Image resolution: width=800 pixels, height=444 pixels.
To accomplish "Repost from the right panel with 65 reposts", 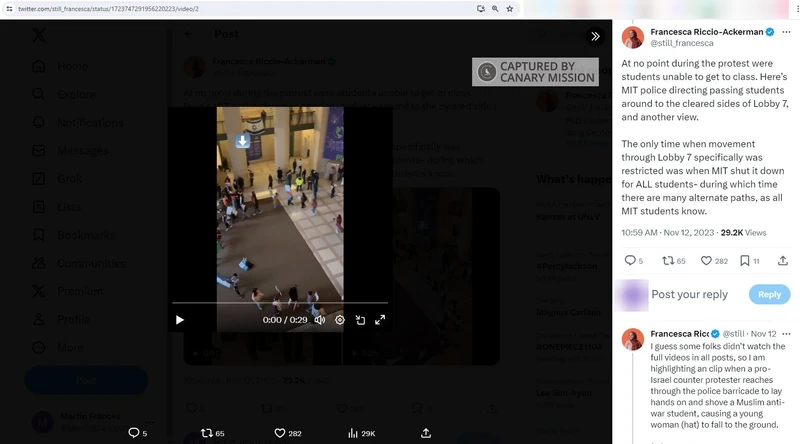I will click(668, 260).
